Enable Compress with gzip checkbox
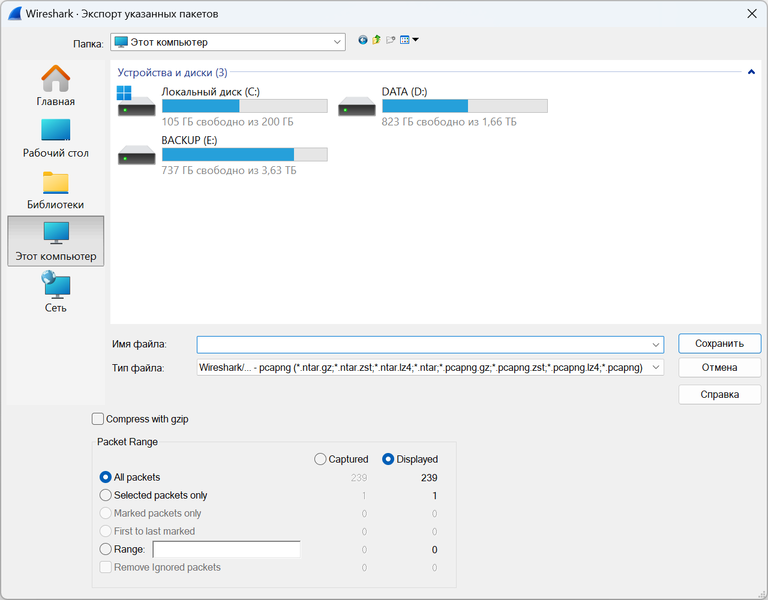Image resolution: width=768 pixels, height=600 pixels. (98, 419)
